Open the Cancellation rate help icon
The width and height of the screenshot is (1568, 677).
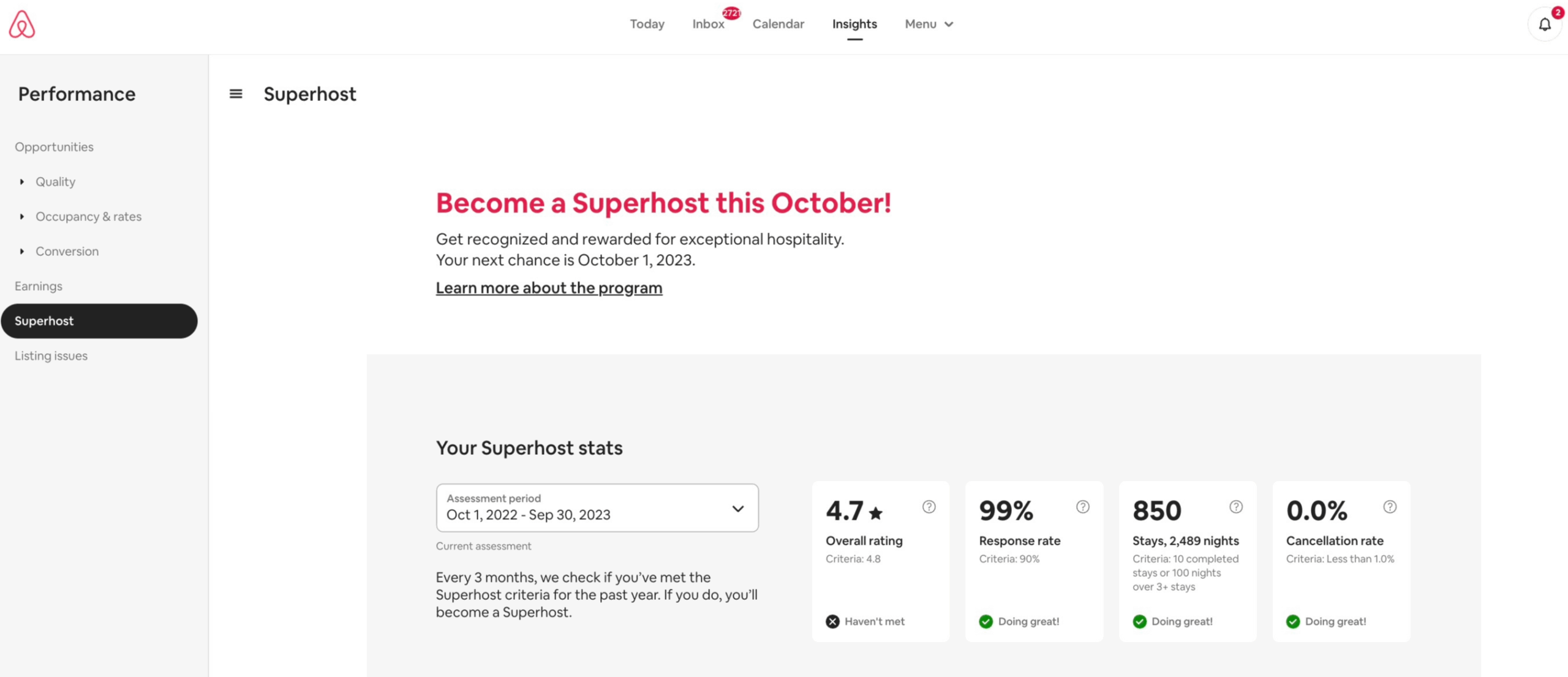pos(1389,507)
